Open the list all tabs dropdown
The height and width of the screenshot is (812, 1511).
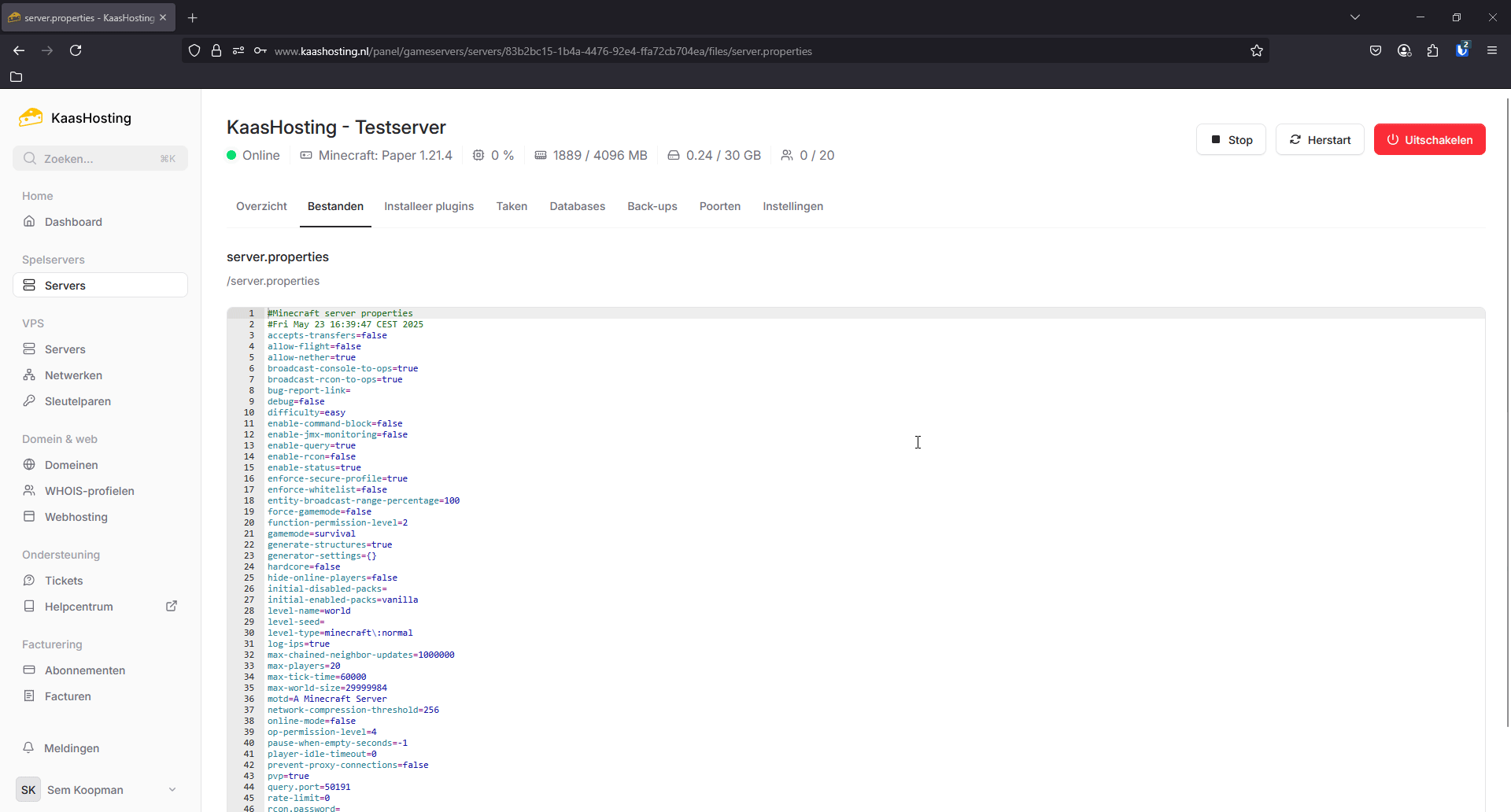click(x=1355, y=17)
